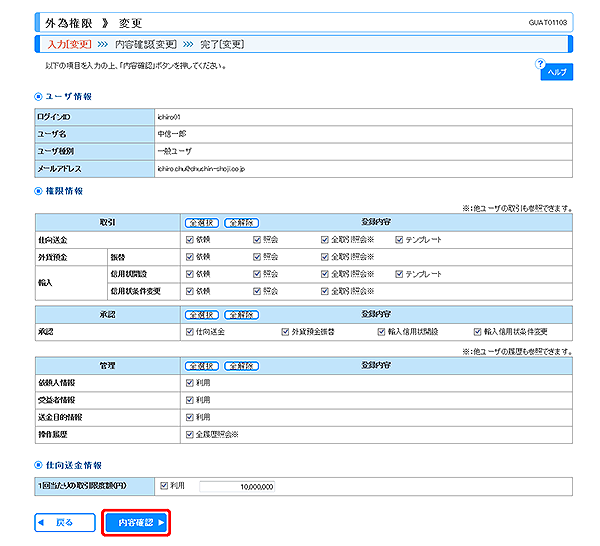Select all in the 承認 section (全選択)
This screenshot has width=600, height=546.
[202, 315]
